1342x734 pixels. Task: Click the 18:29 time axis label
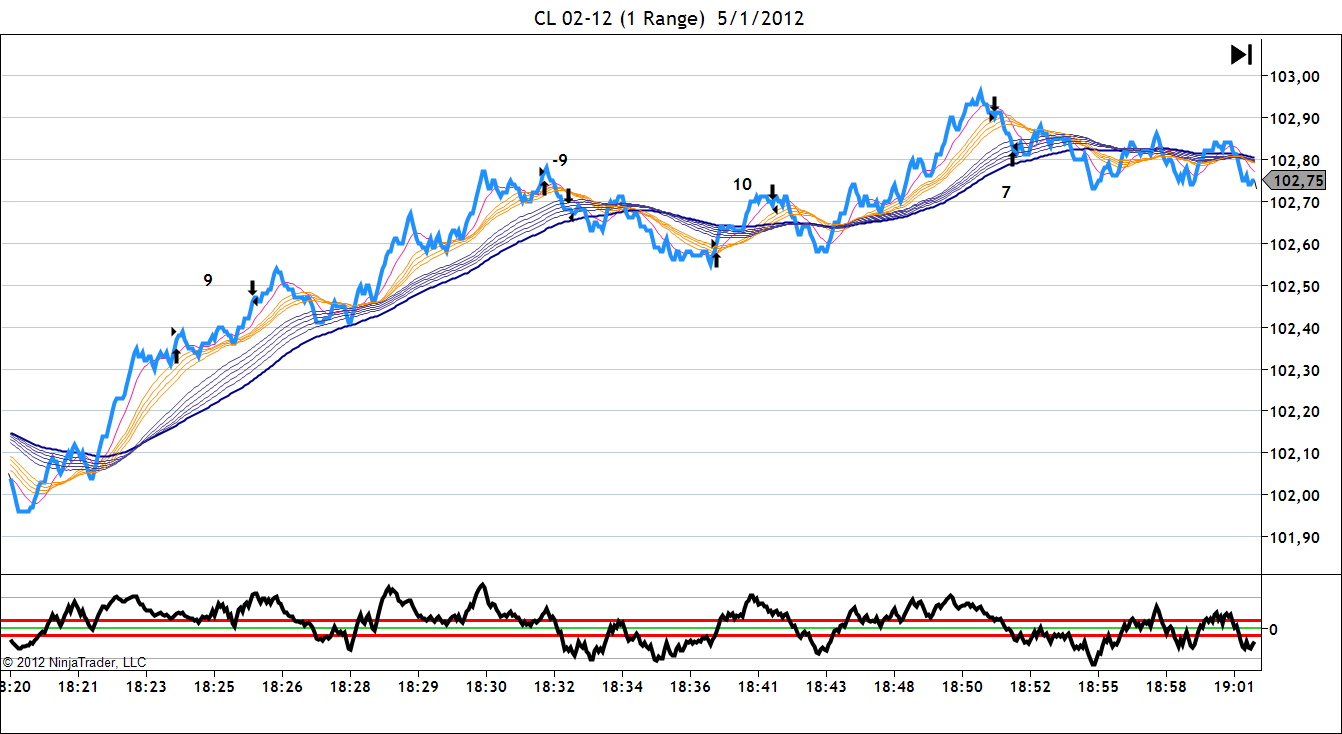point(418,687)
